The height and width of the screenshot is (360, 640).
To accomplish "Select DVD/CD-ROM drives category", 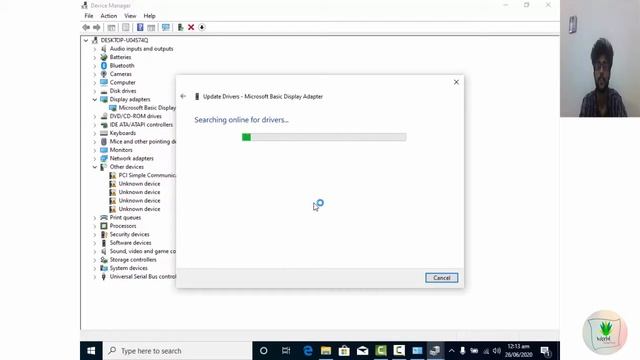I will pos(136,116).
